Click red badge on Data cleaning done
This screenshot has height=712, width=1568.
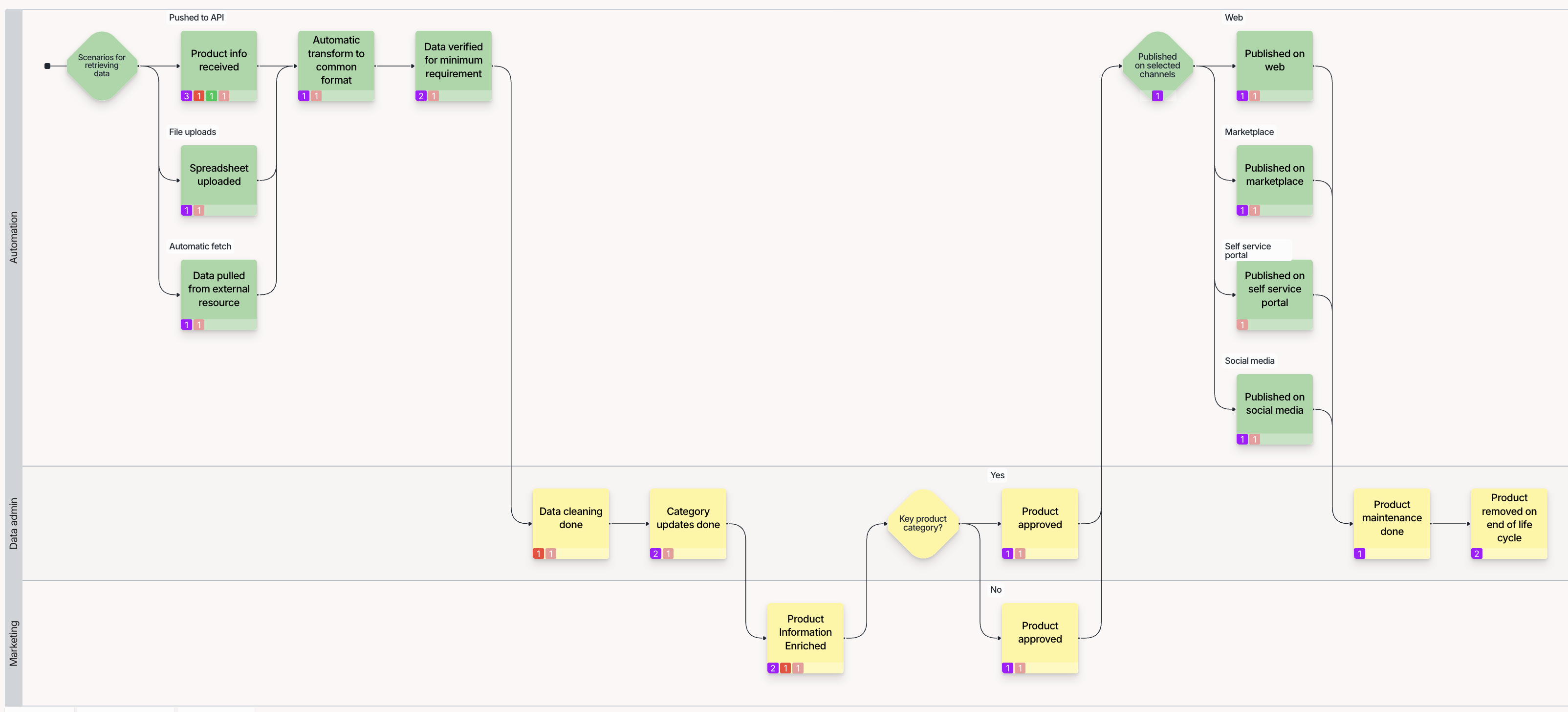(538, 554)
